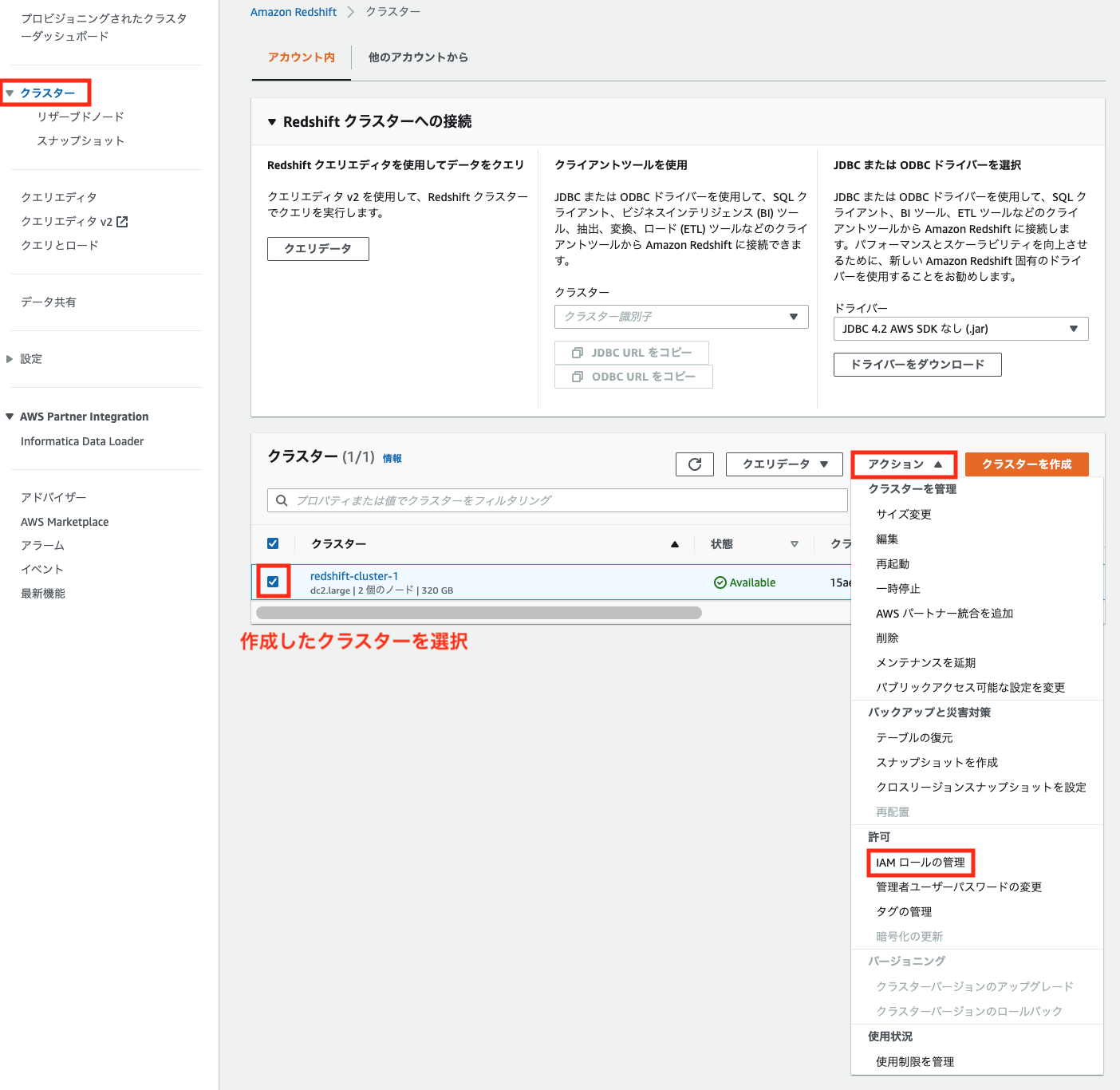The height and width of the screenshot is (1090, 1120).
Task: Click the クラスターを作成 button
Action: [x=1027, y=464]
